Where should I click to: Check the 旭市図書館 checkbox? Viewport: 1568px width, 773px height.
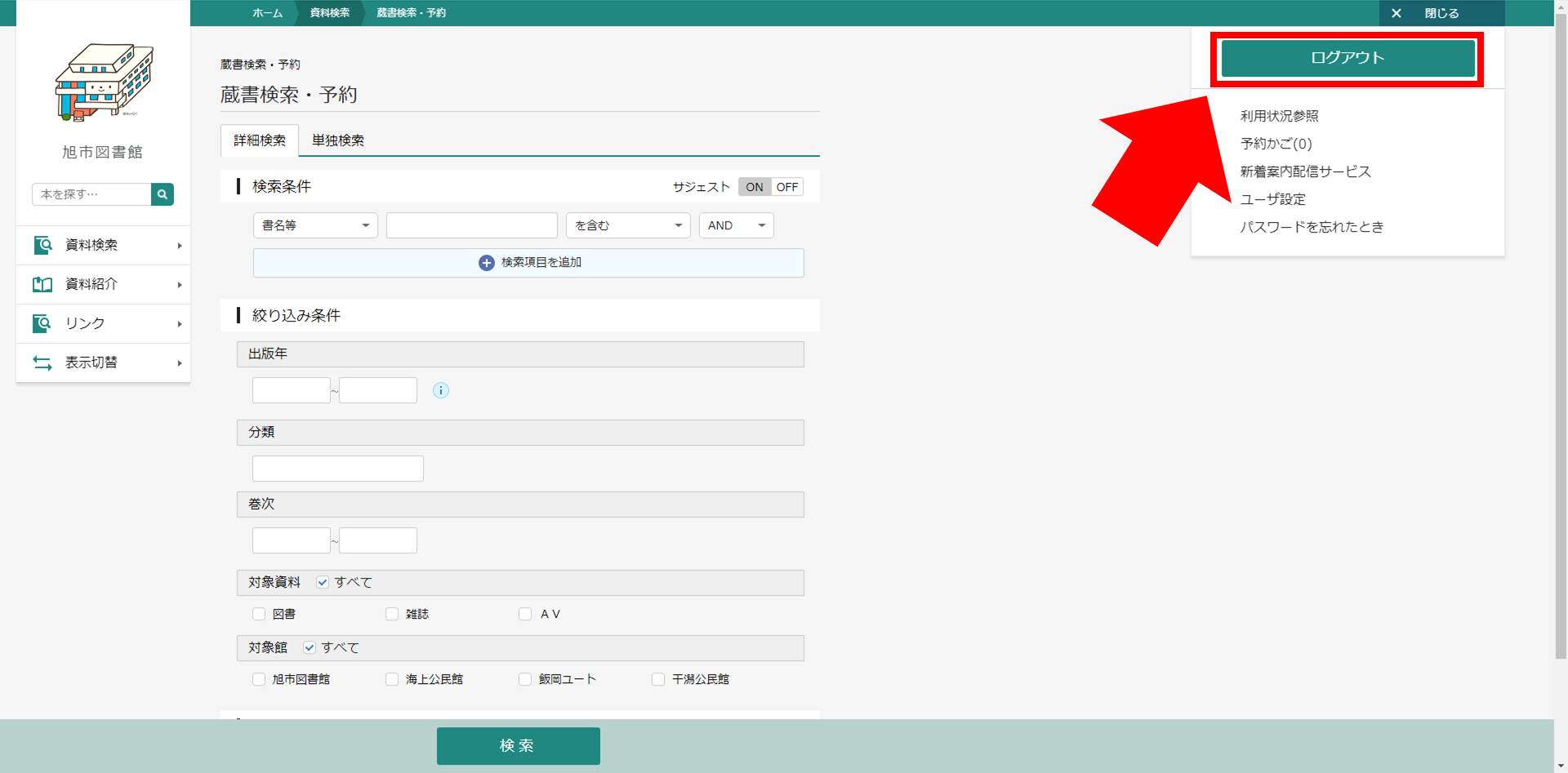[259, 679]
